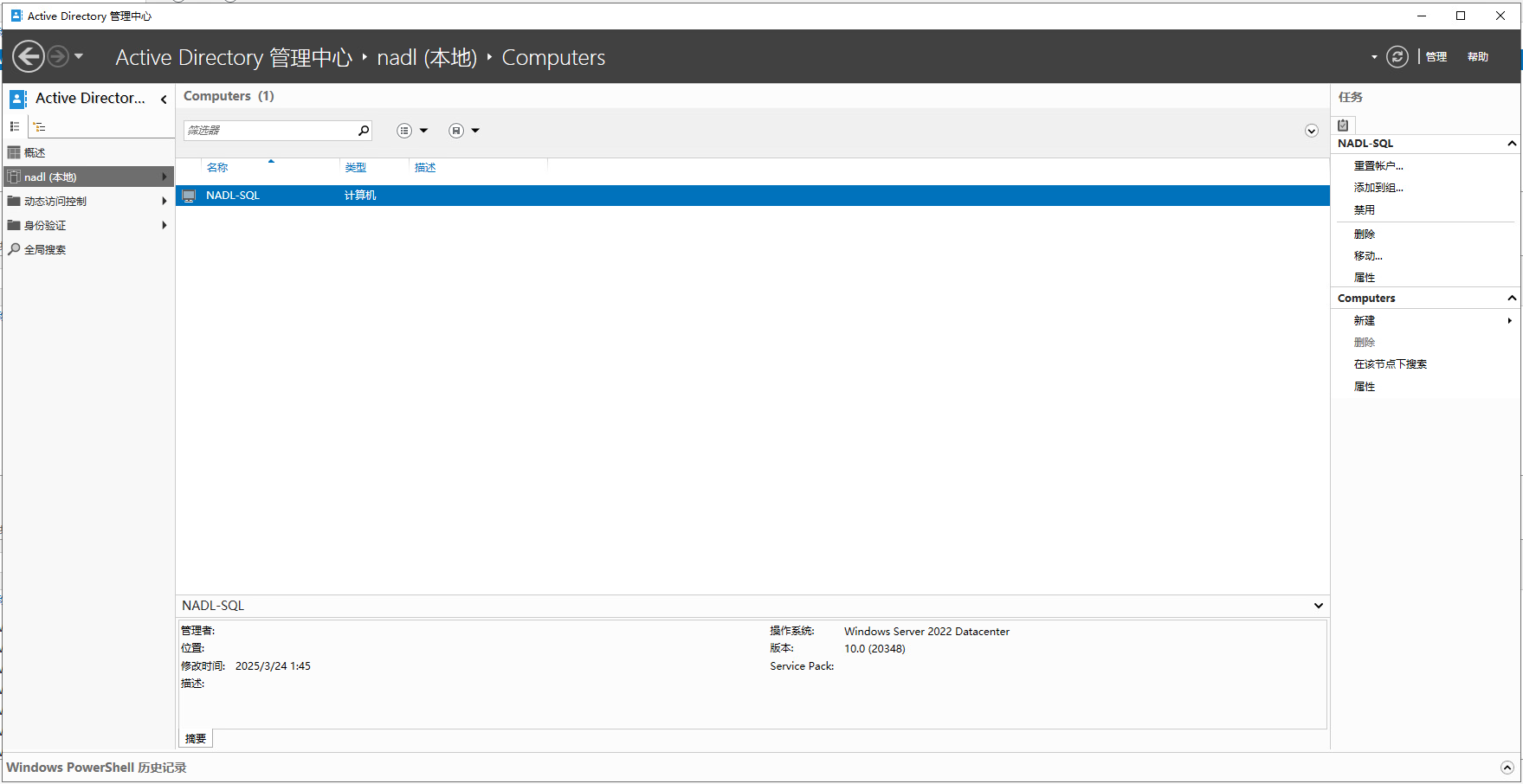Collapse the Computers tasks section
1523x784 pixels.
point(1512,299)
